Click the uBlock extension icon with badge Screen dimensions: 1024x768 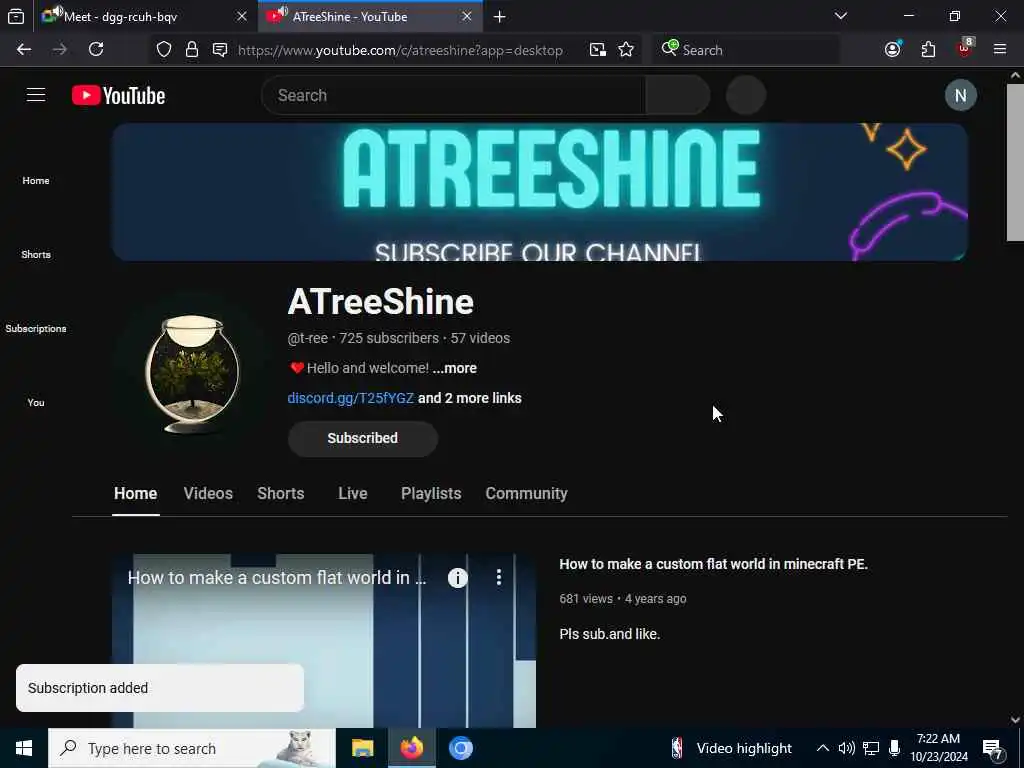965,48
